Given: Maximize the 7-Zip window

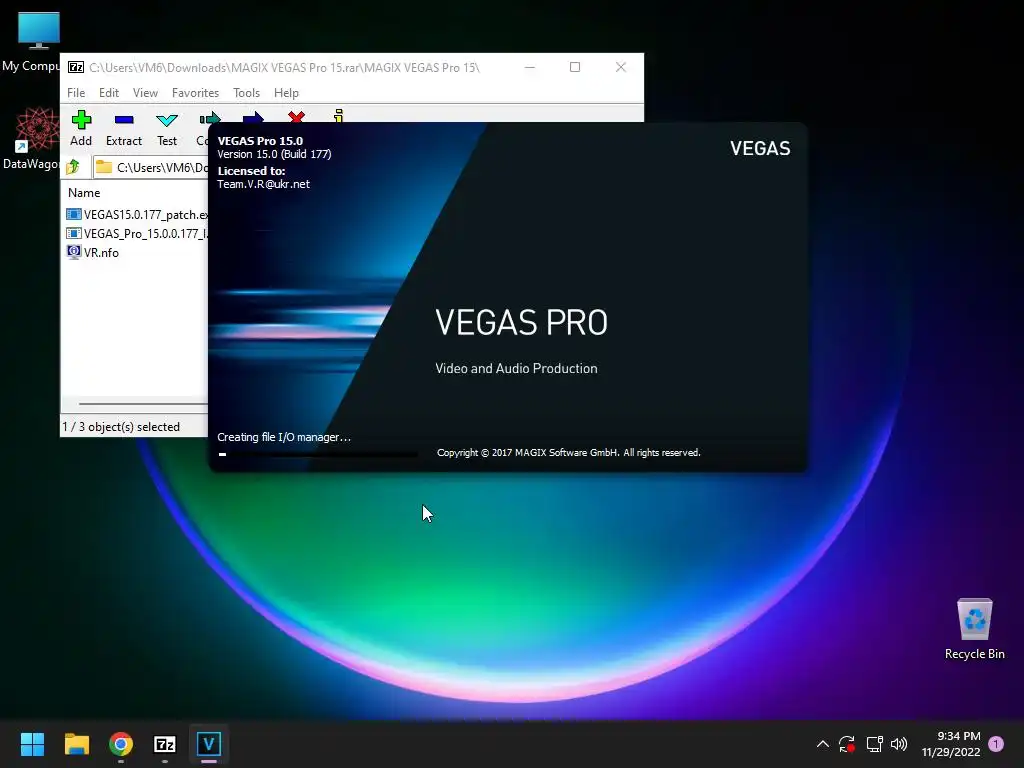Looking at the screenshot, I should [575, 67].
